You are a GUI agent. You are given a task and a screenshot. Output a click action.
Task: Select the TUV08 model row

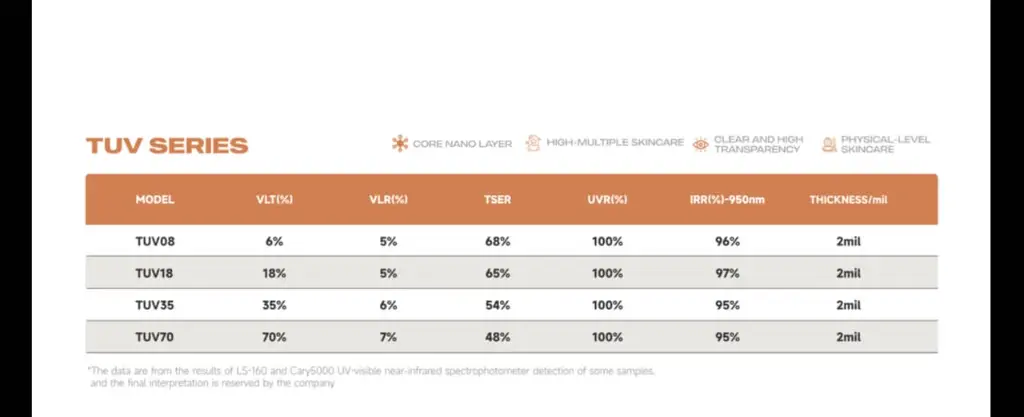click(511, 241)
